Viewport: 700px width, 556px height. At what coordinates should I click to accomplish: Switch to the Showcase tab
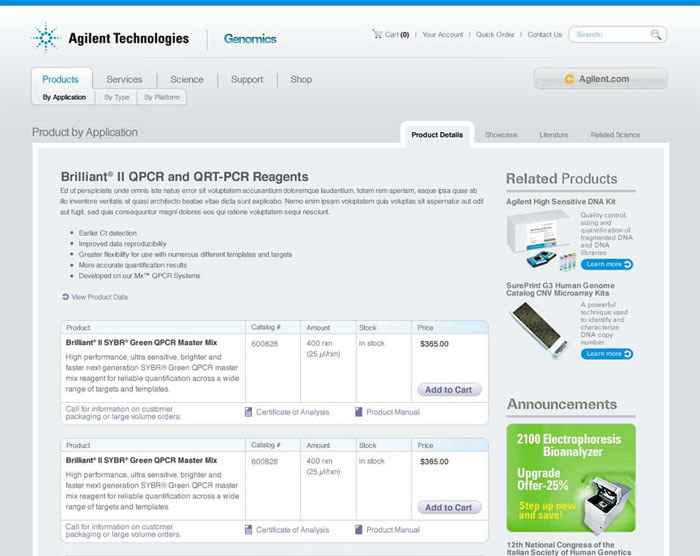coord(501,134)
